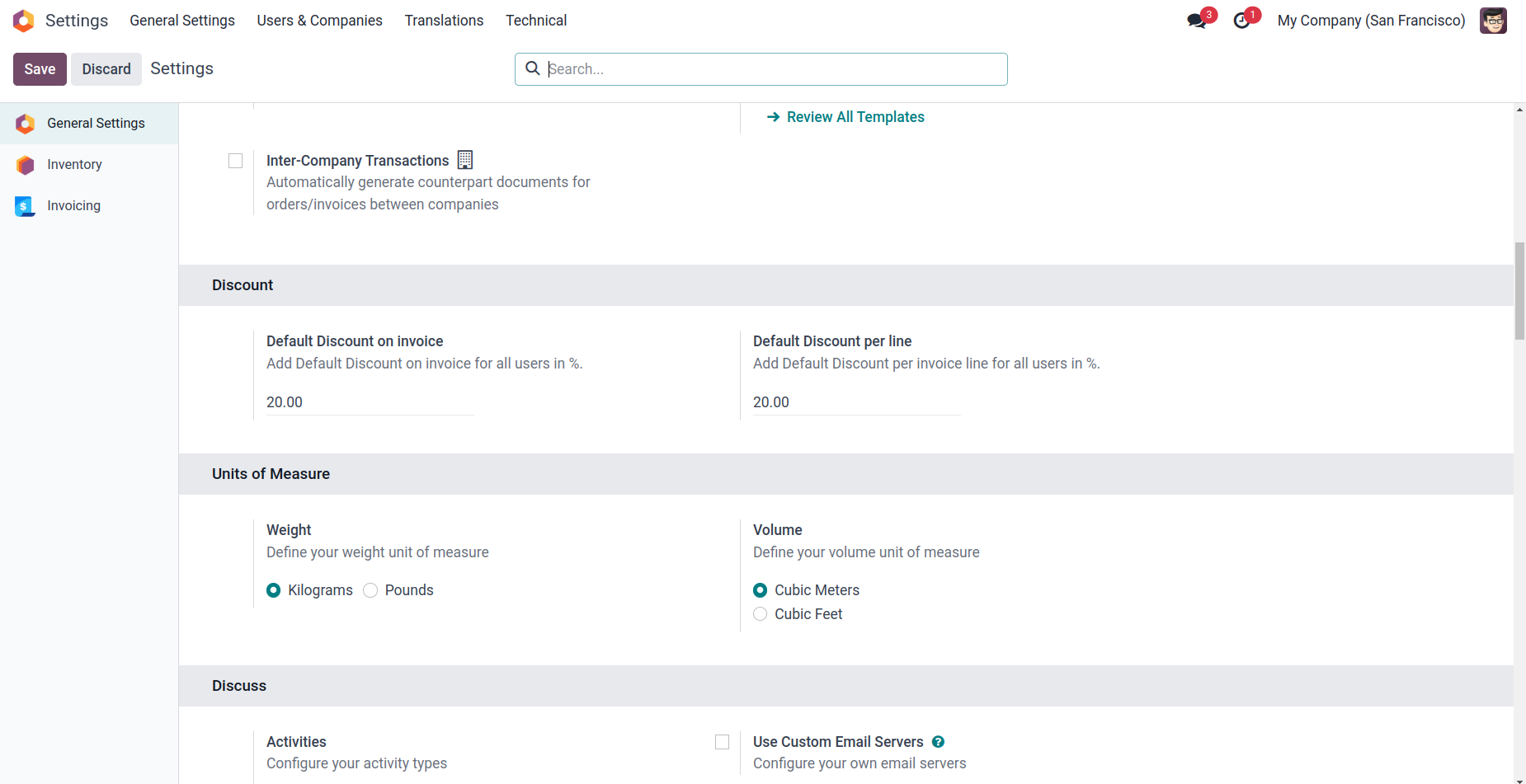Open the General Settings top menu
Screen dimensions: 1526x784
click(x=182, y=21)
